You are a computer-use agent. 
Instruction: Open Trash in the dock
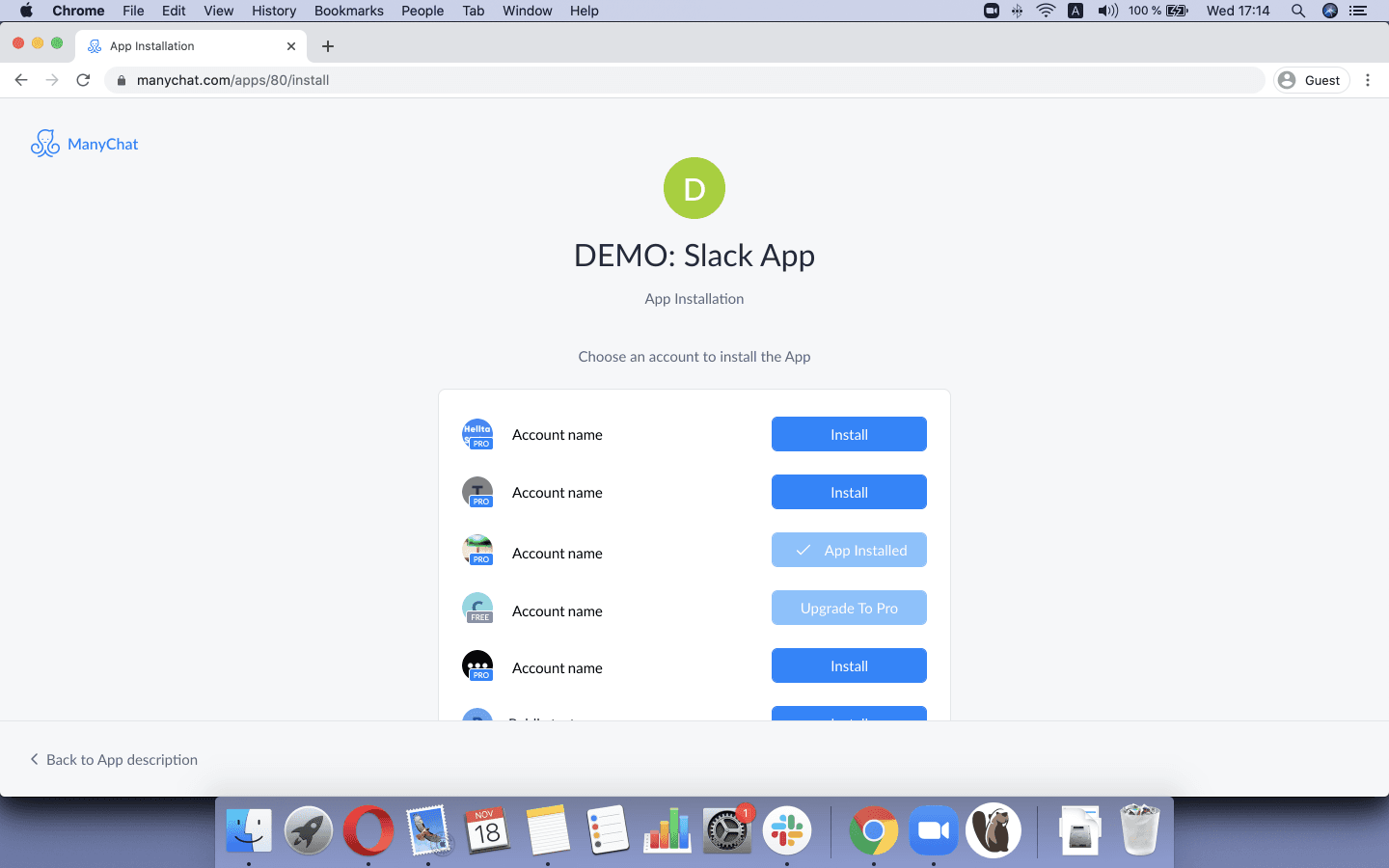click(x=1140, y=830)
